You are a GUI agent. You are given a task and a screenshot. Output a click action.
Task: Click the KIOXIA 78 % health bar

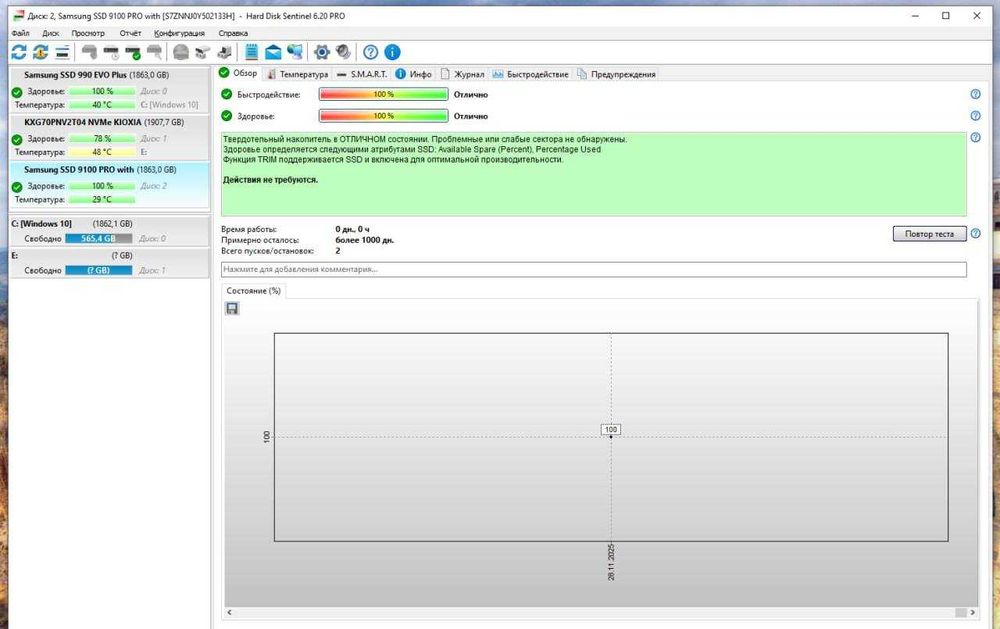(x=102, y=138)
